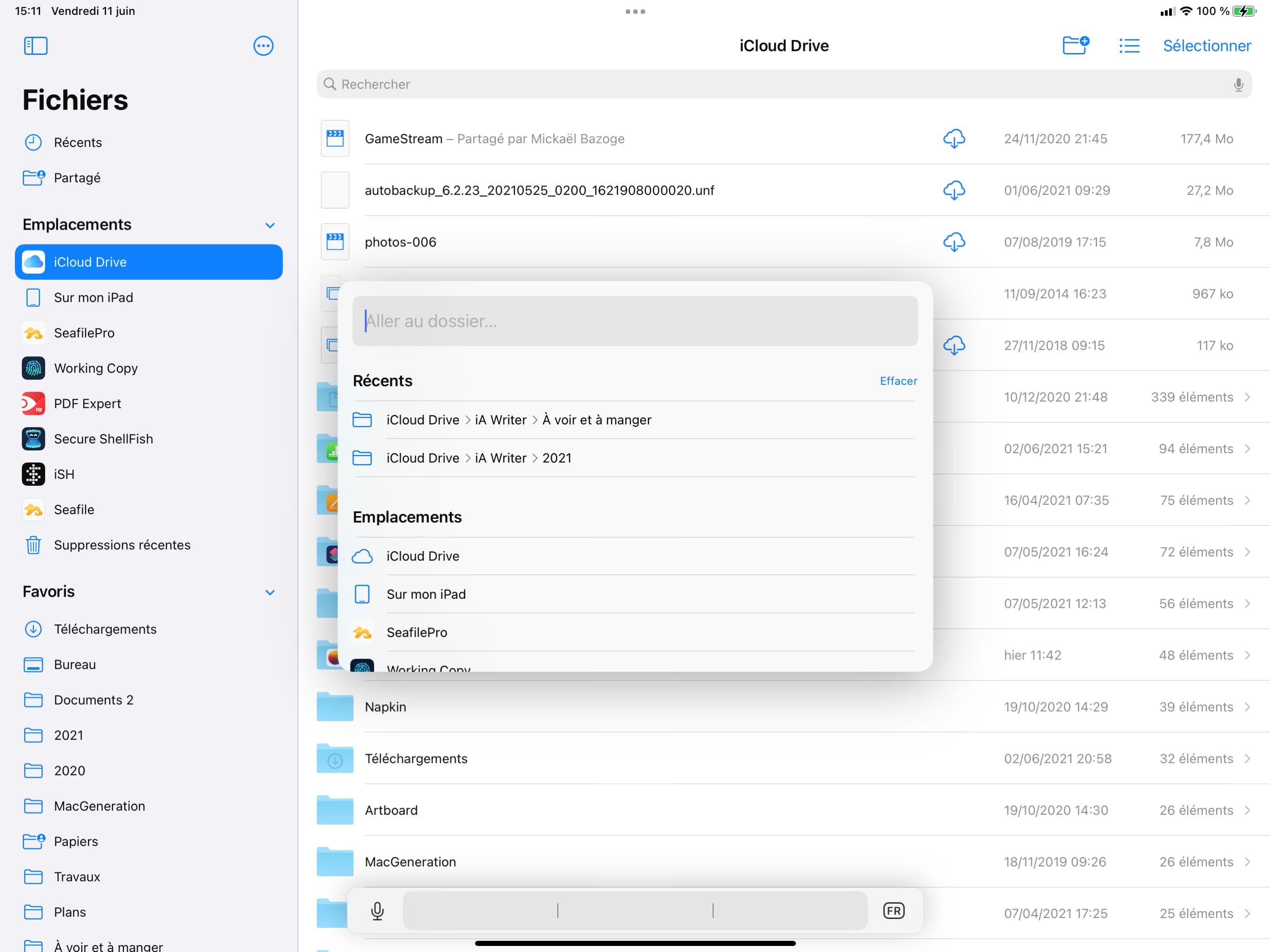Tap the Sélectionner button
Image resolution: width=1270 pixels, height=952 pixels.
(x=1206, y=46)
